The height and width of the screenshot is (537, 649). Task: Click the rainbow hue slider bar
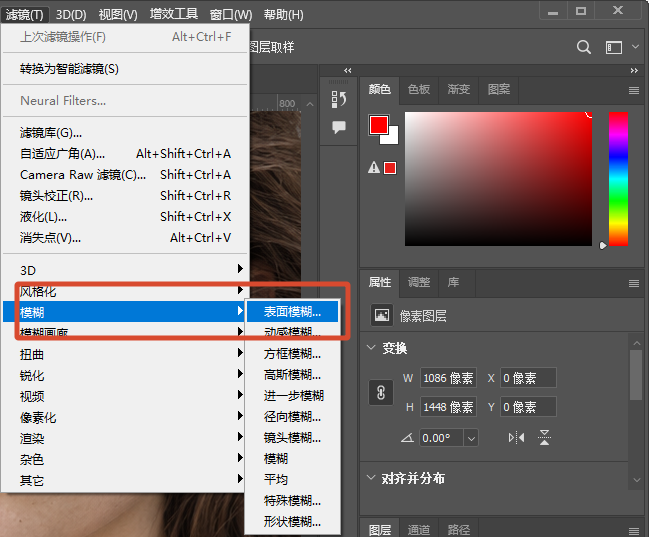pos(618,179)
